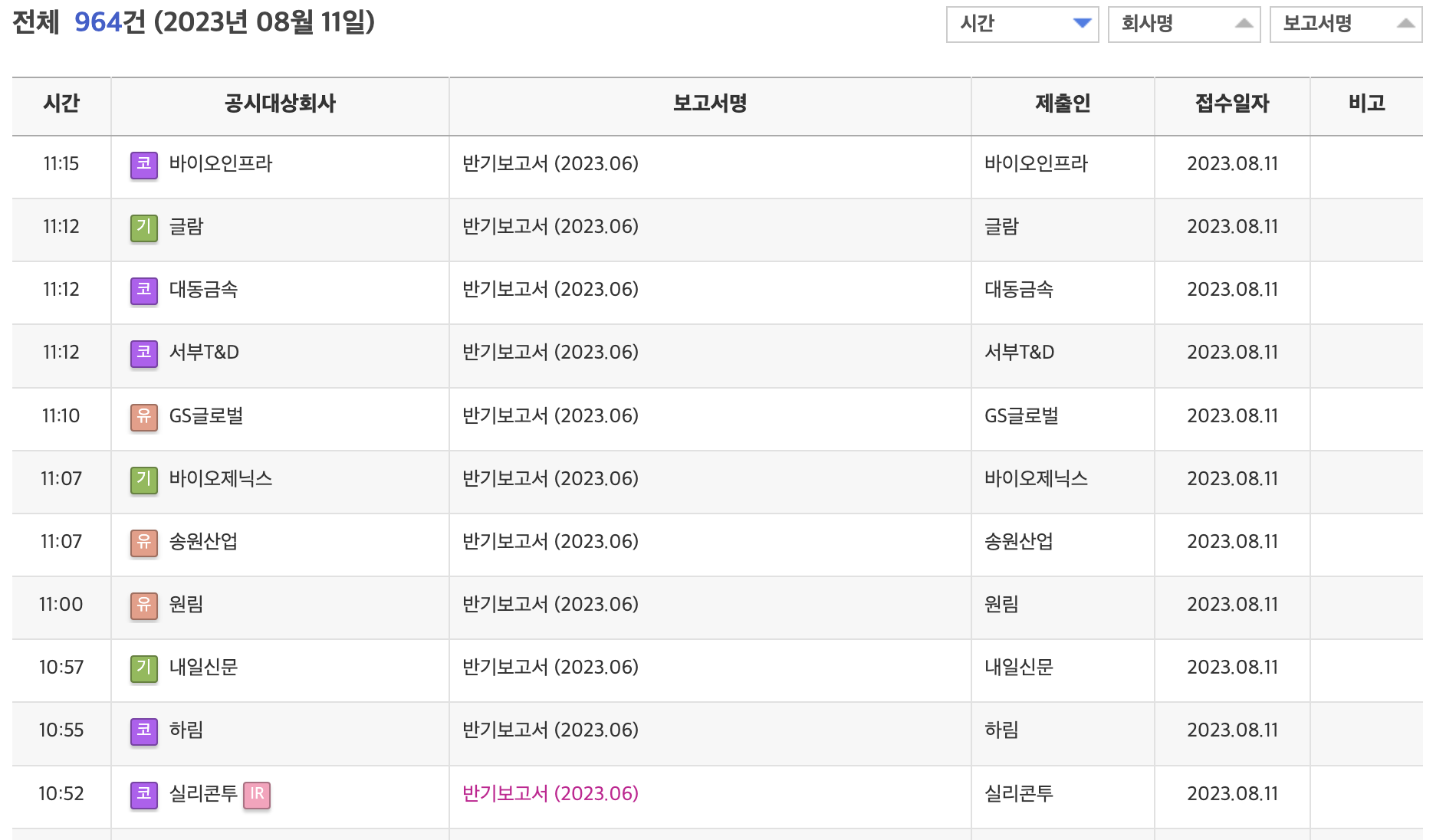
Task: Open 내일신문 company link
Action: pos(203,667)
